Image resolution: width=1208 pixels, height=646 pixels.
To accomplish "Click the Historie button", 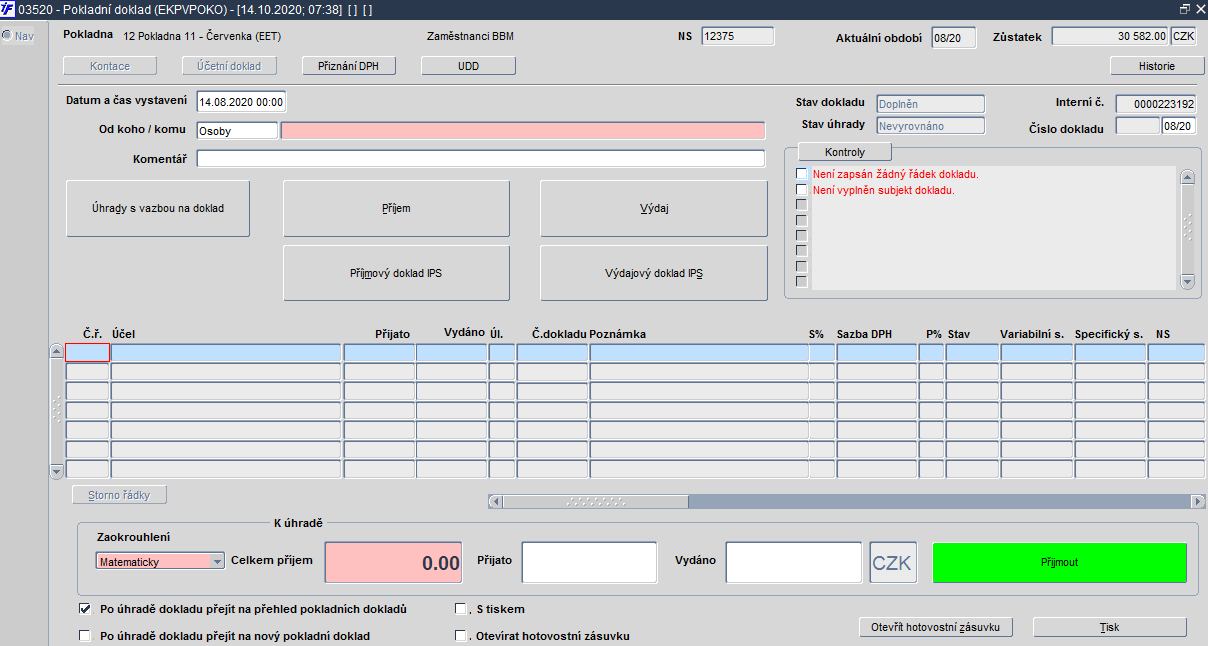I will pyautogui.click(x=1157, y=66).
